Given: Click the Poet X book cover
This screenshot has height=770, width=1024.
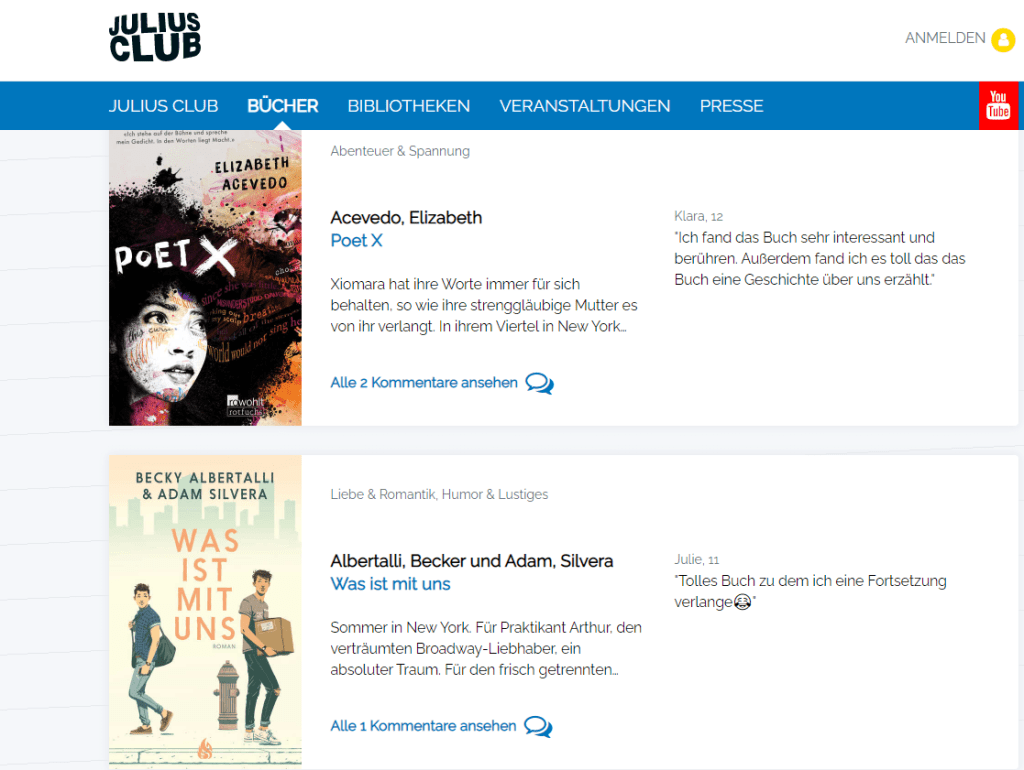Looking at the screenshot, I should (x=205, y=278).
